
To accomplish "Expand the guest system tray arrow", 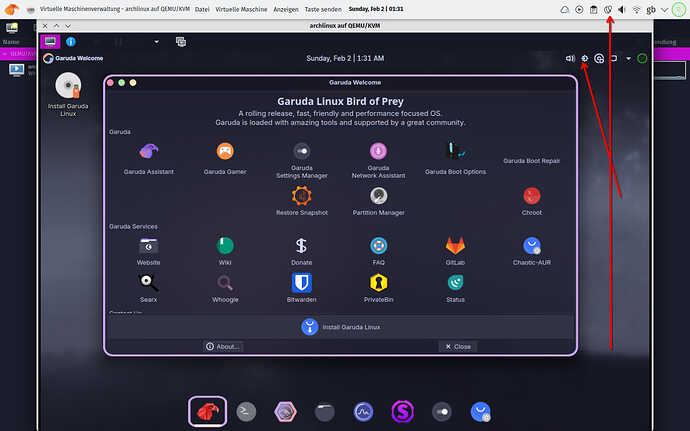I will point(628,59).
